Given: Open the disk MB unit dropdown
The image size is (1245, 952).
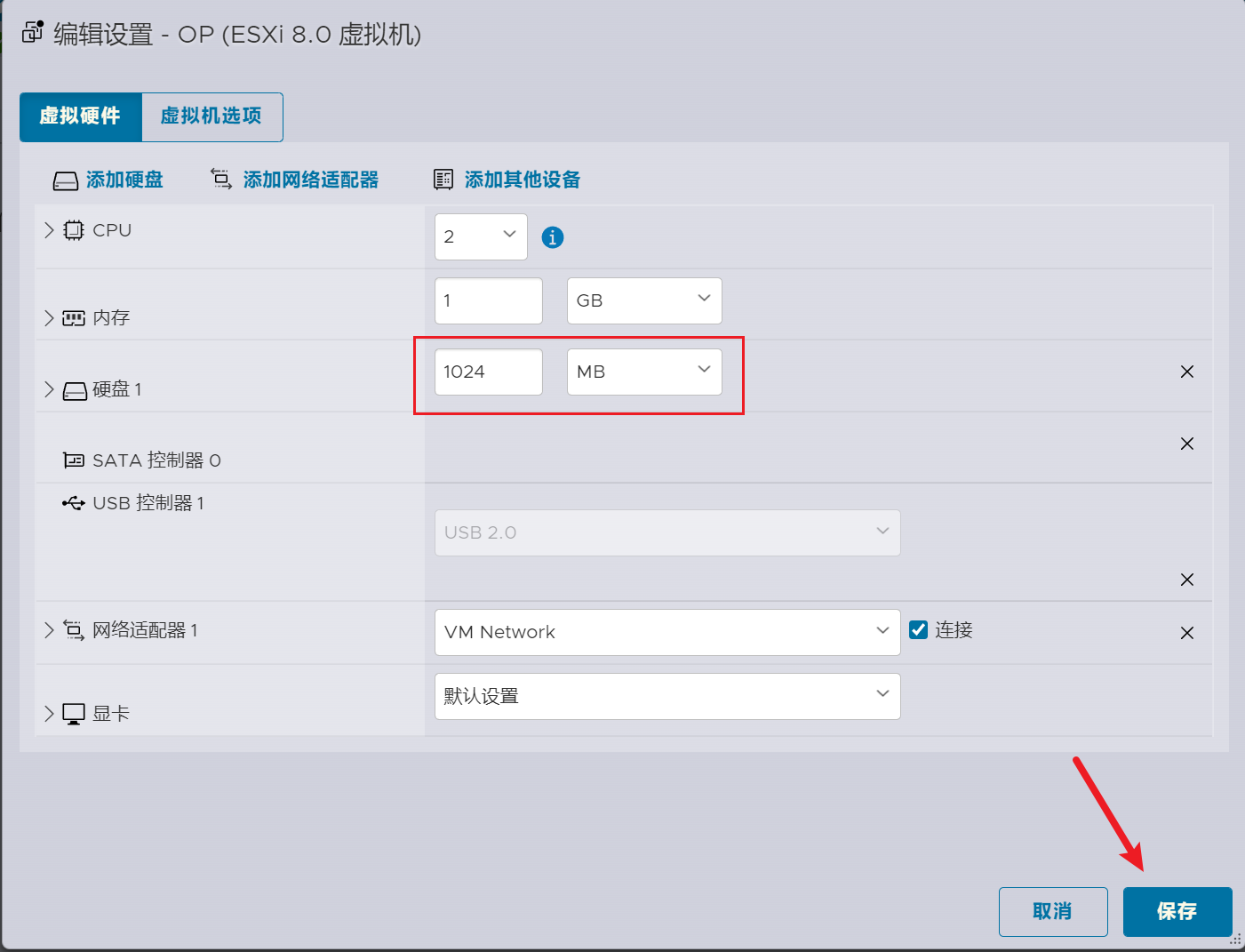Looking at the screenshot, I should click(644, 372).
